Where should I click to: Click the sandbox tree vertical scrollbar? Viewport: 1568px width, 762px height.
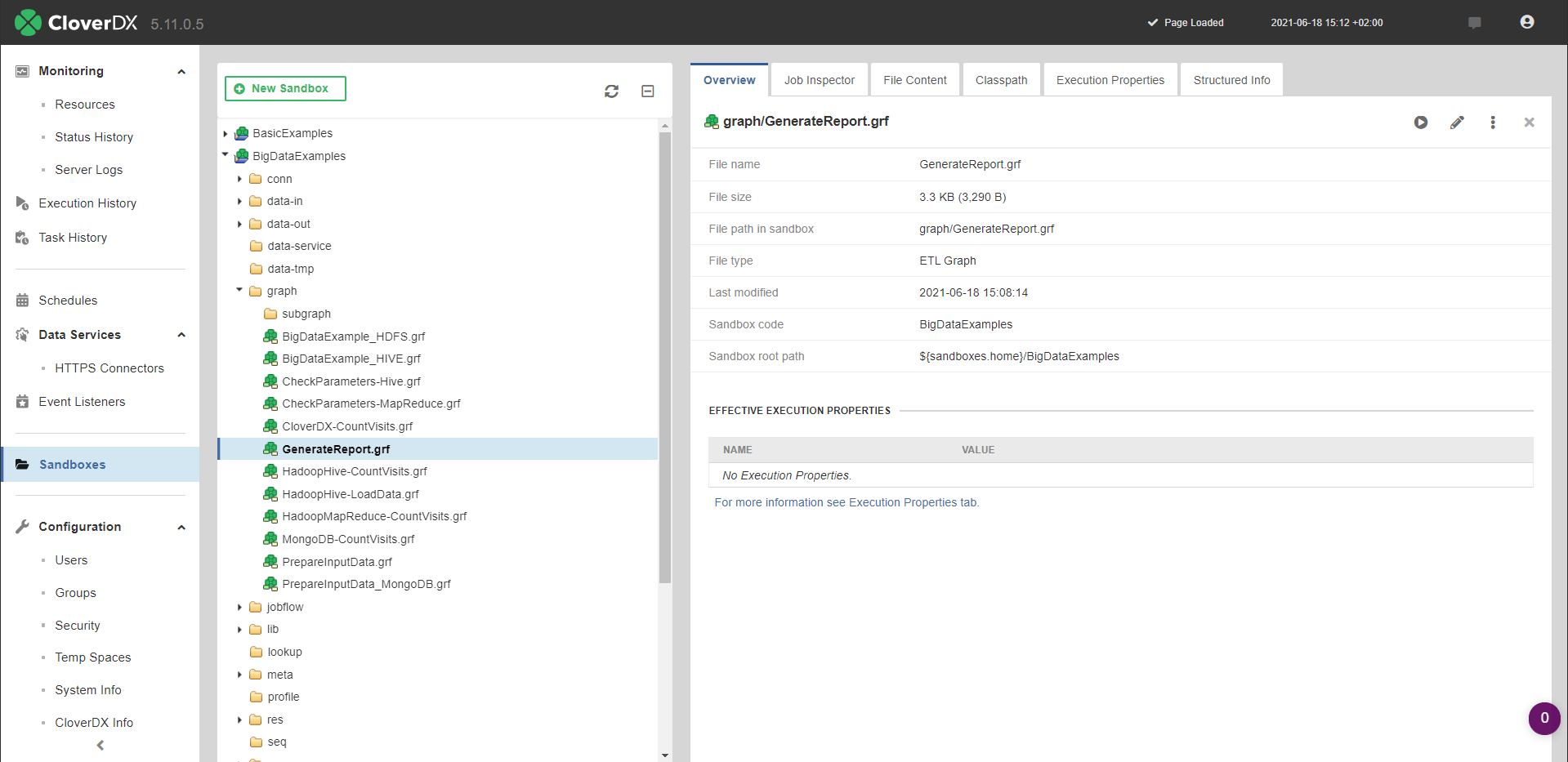tap(665, 358)
